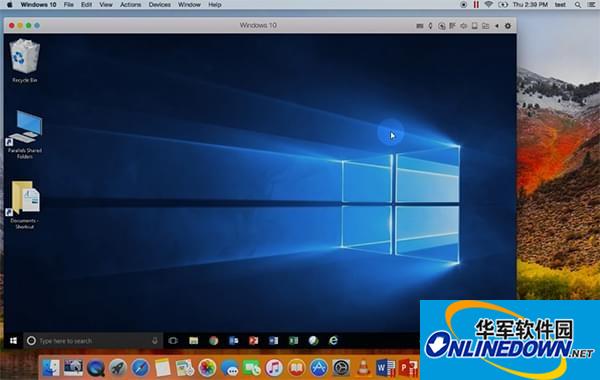Open File Explorer in Windows taskbar
Image resolution: width=600 pixels, height=380 pixels.
tap(194, 341)
